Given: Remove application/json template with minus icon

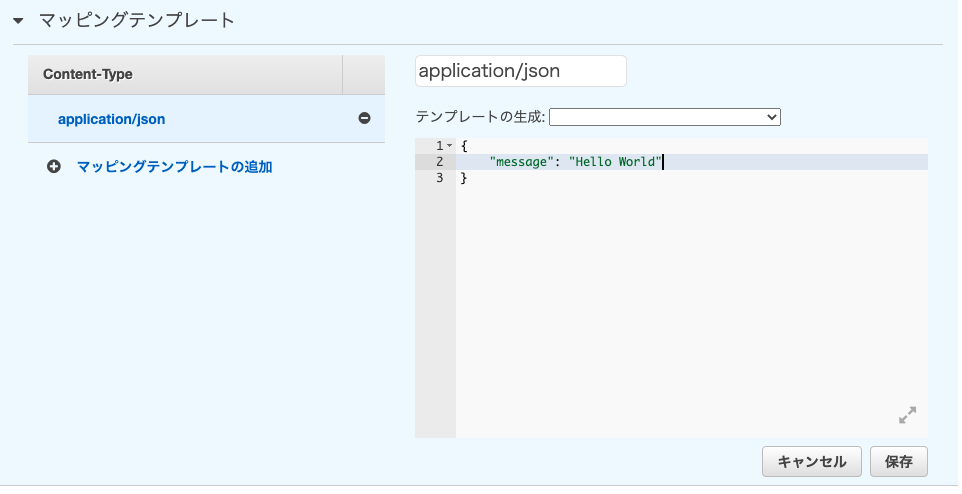Looking at the screenshot, I should 364,118.
